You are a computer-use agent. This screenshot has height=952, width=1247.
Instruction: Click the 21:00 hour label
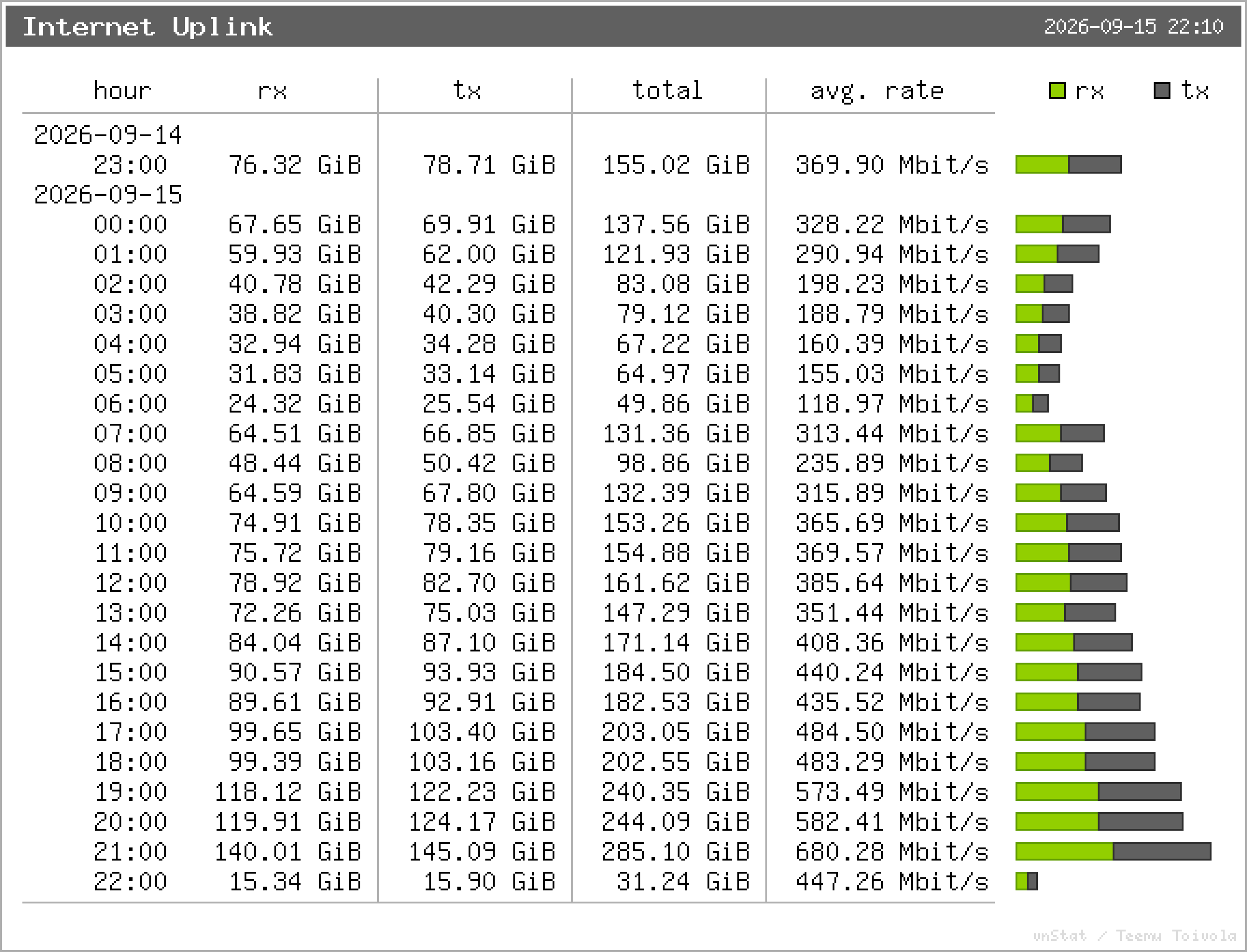click(131, 852)
